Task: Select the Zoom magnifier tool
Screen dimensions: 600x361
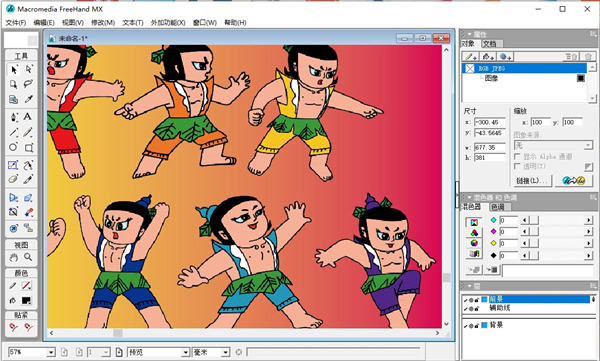Action: click(28, 257)
